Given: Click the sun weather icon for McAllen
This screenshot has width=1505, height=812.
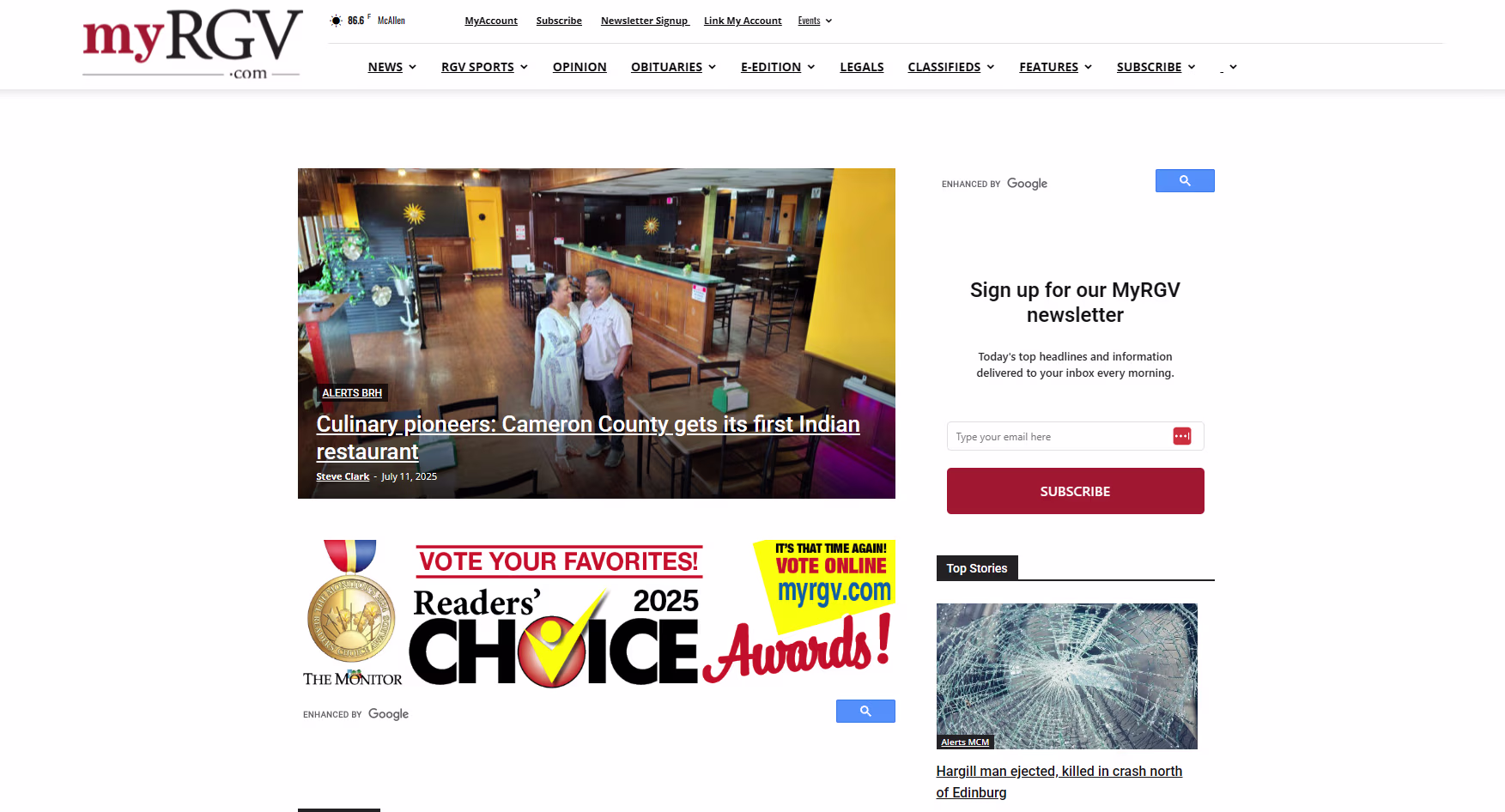Looking at the screenshot, I should tap(336, 21).
